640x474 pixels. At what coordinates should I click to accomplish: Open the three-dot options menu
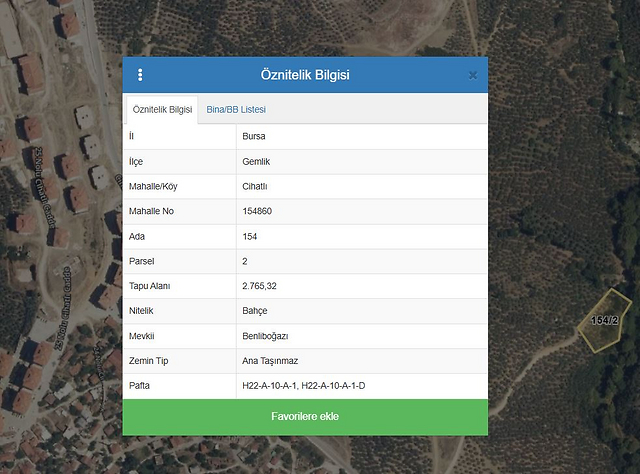140,75
